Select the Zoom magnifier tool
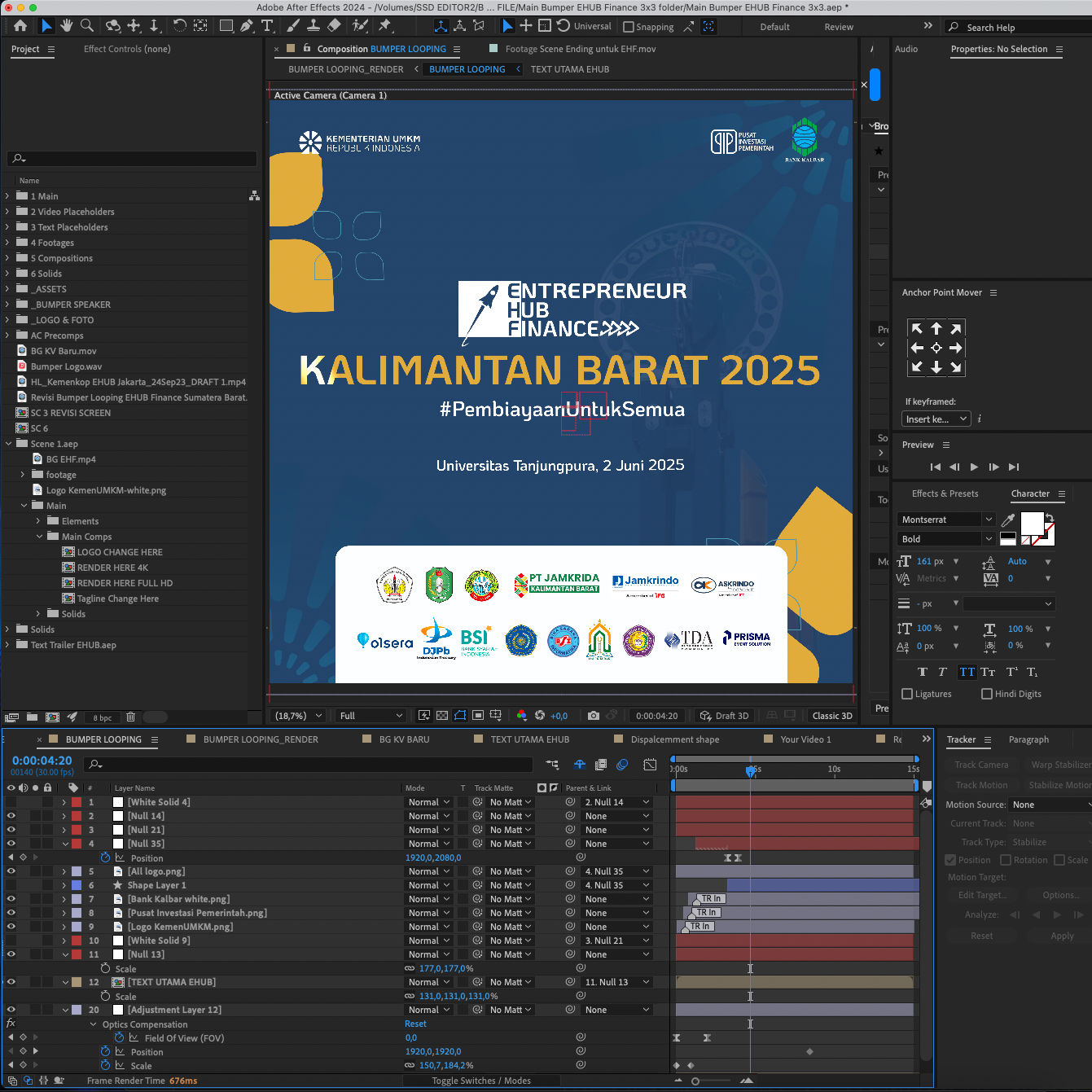This screenshot has width=1092, height=1092. click(x=87, y=26)
